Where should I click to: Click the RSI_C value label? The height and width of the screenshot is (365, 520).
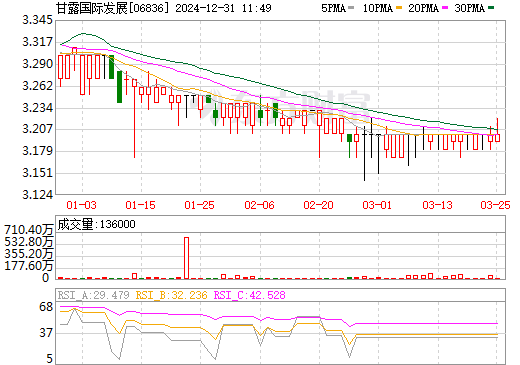249,295
